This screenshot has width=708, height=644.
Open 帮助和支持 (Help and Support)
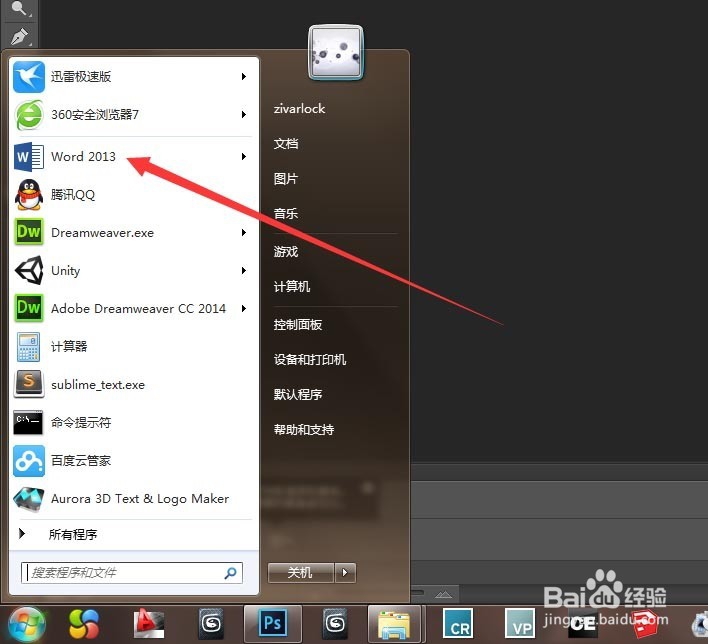click(x=304, y=429)
